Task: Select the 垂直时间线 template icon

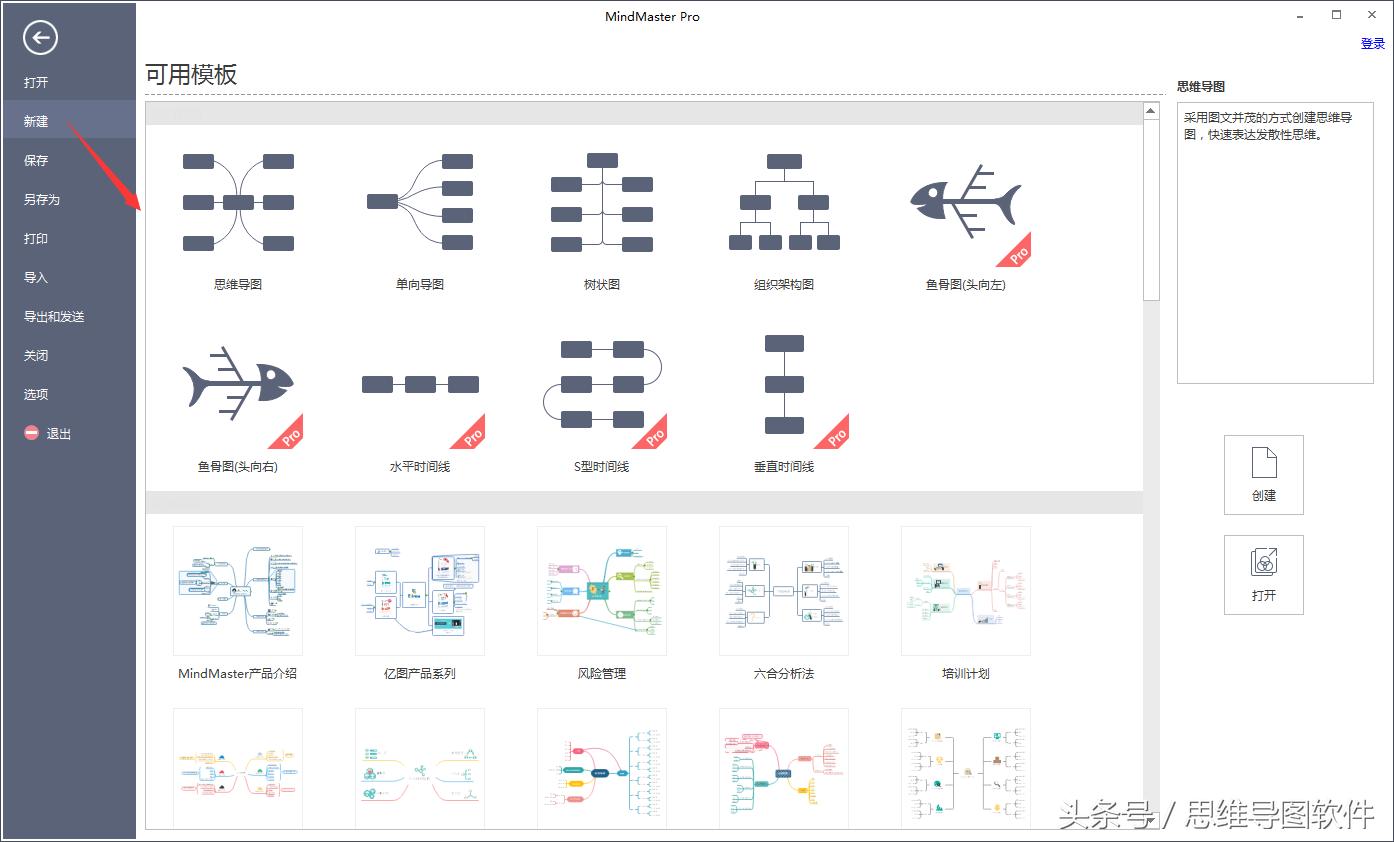Action: pyautogui.click(x=784, y=385)
